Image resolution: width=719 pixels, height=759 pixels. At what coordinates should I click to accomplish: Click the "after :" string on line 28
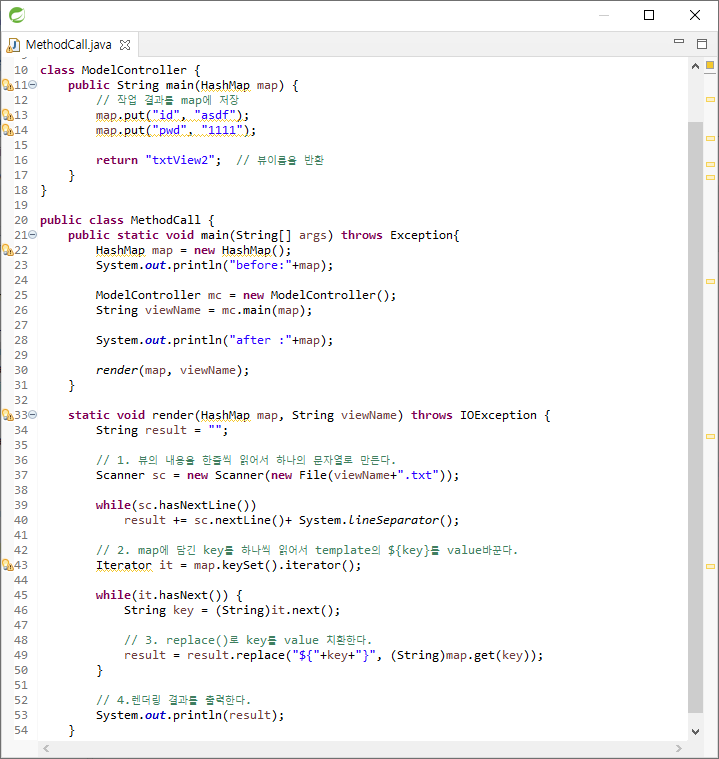(x=260, y=340)
